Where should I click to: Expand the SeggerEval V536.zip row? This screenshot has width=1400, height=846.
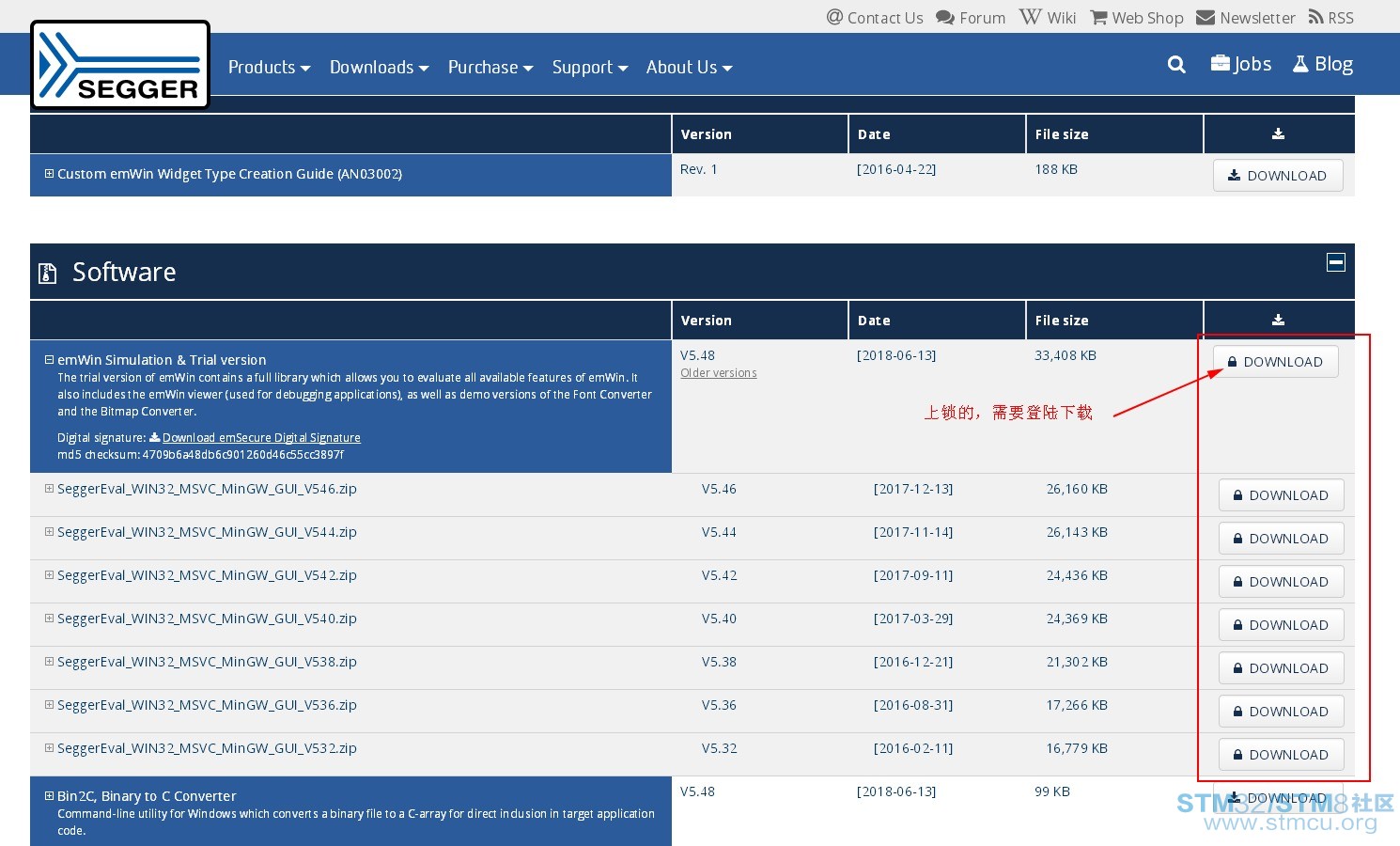(50, 705)
